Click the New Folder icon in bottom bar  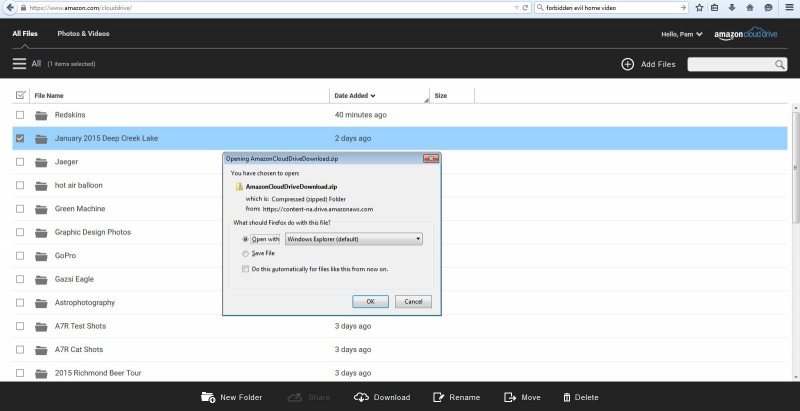coord(208,397)
